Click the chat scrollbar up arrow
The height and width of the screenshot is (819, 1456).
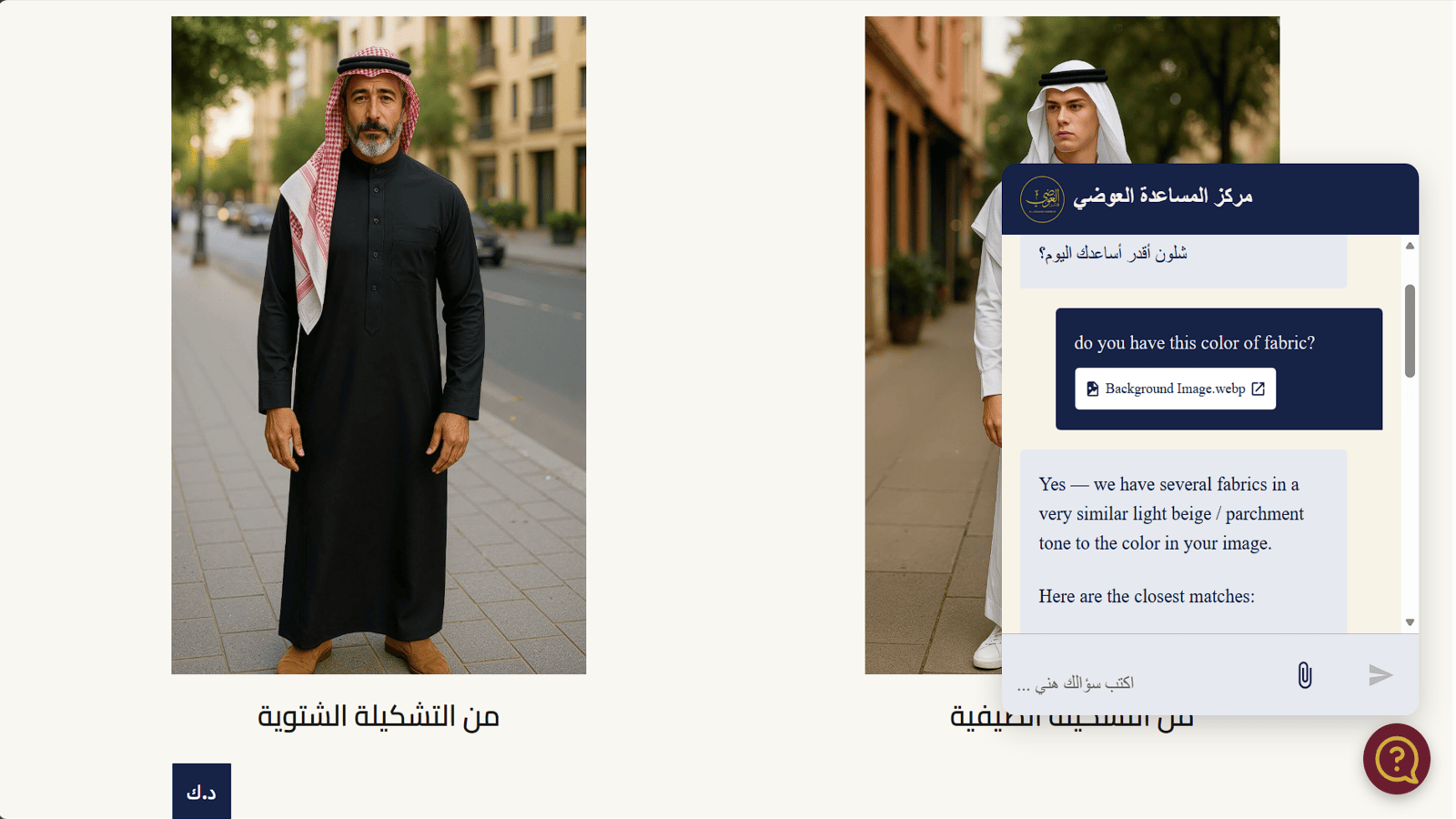1410,246
